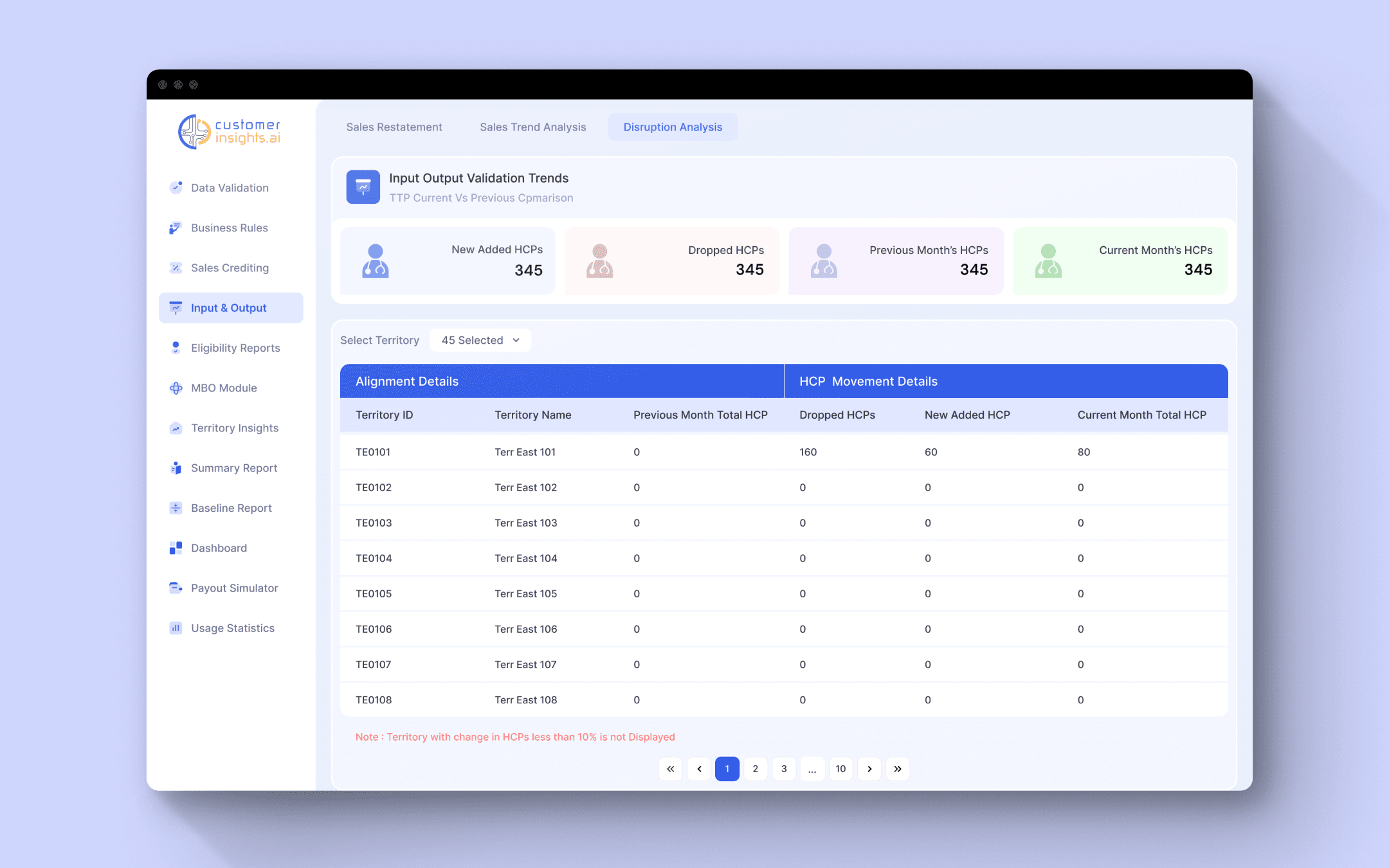Jump to first page double arrow
Viewport: 1389px width, 868px height.
click(x=670, y=769)
